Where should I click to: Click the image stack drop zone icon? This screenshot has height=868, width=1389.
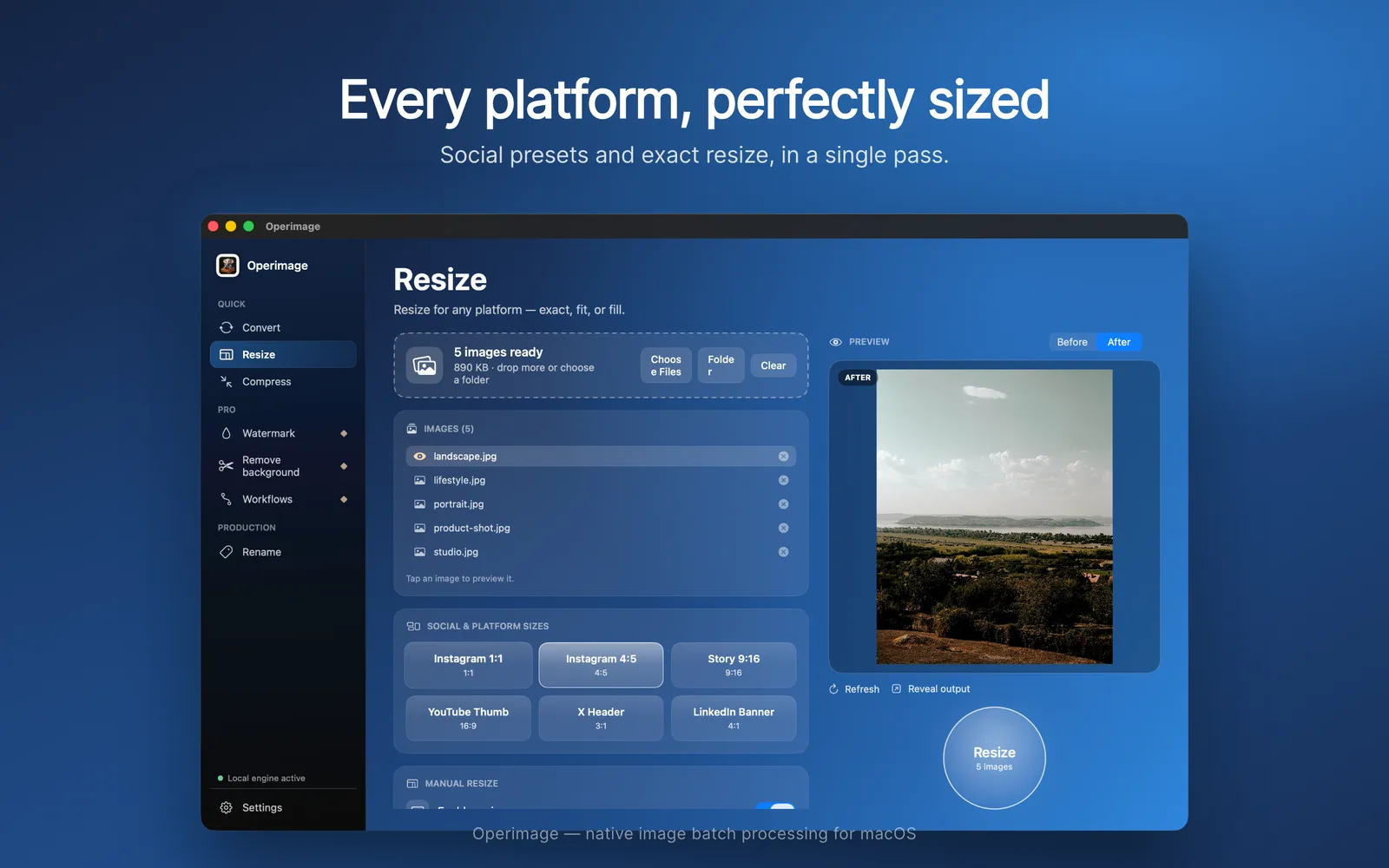(x=425, y=365)
